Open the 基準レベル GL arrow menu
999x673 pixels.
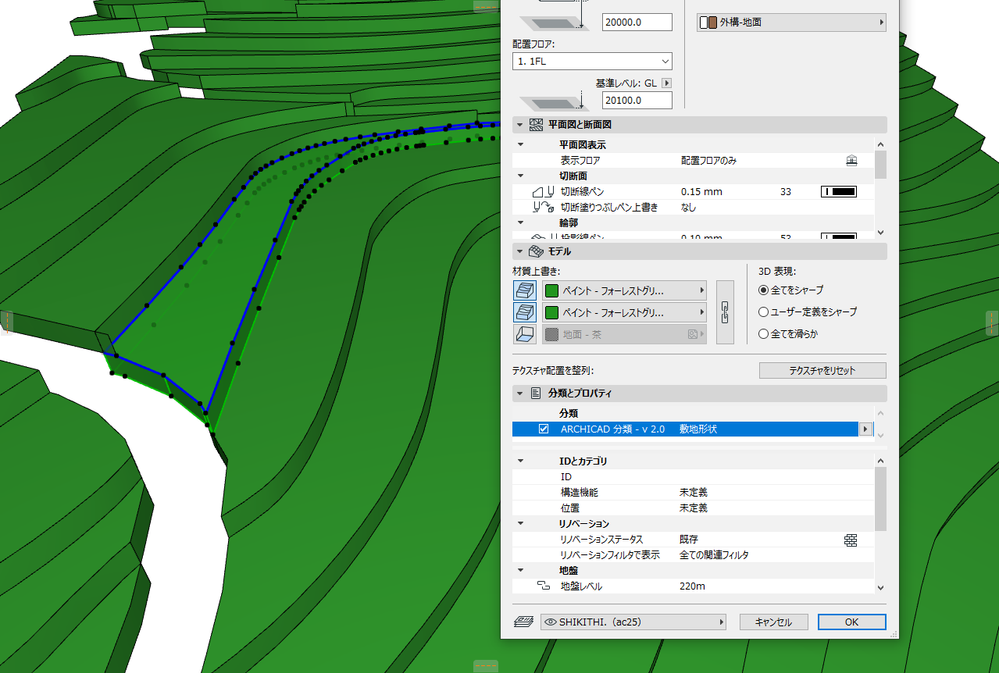tap(666, 83)
